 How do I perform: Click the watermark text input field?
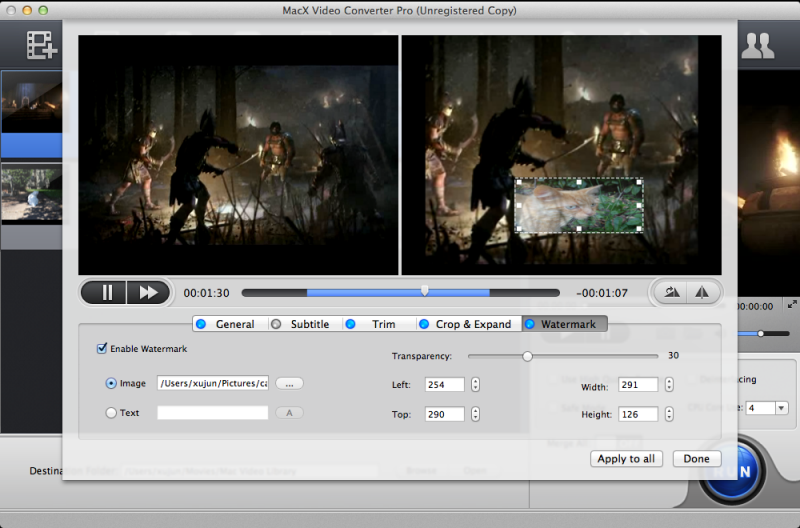coord(213,413)
